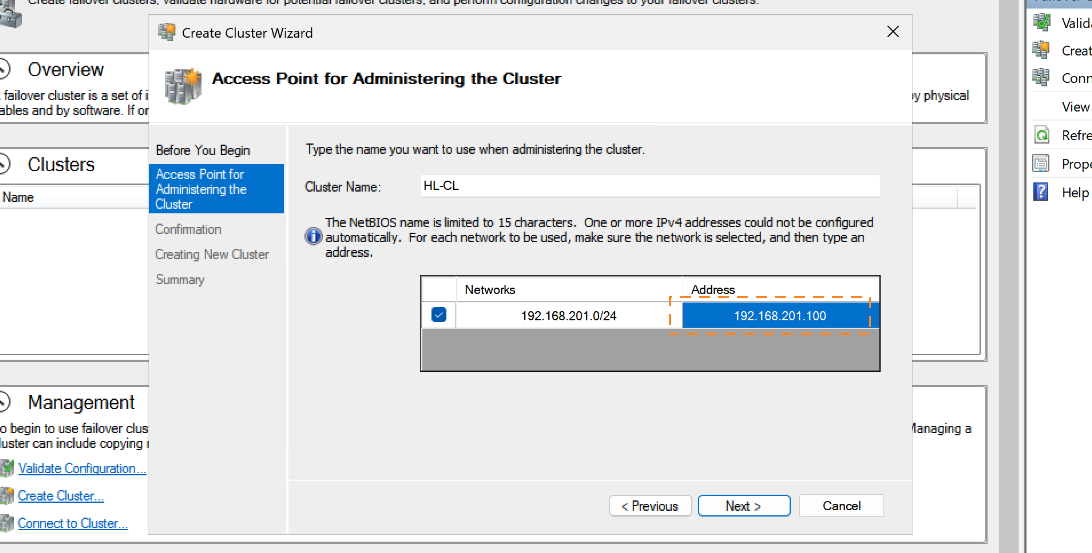Screen dimensions: 1092x553
Task: Click the Connect to Cluster icon in Actions pane
Action: (x=1042, y=78)
